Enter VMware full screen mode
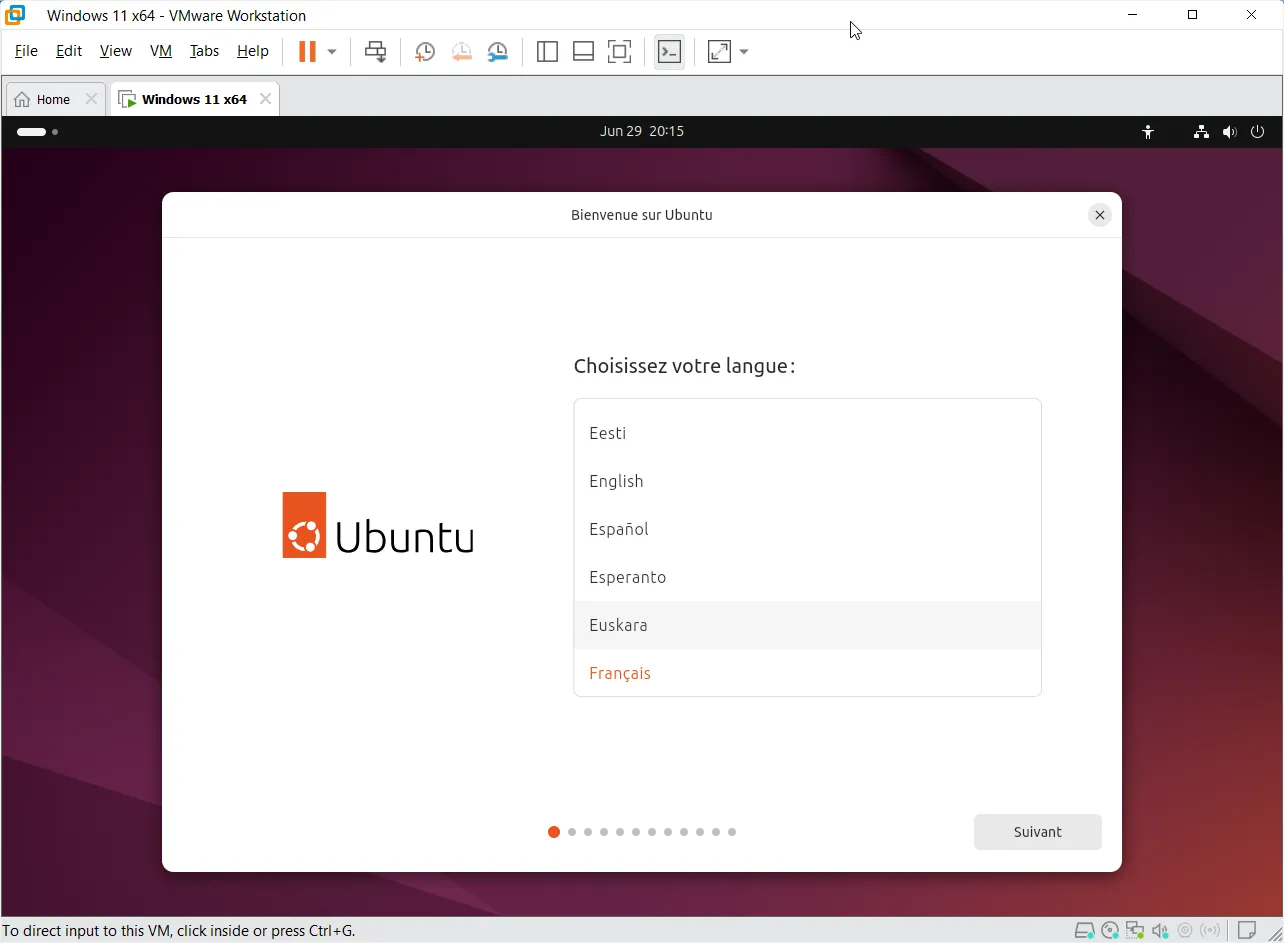 pos(620,52)
